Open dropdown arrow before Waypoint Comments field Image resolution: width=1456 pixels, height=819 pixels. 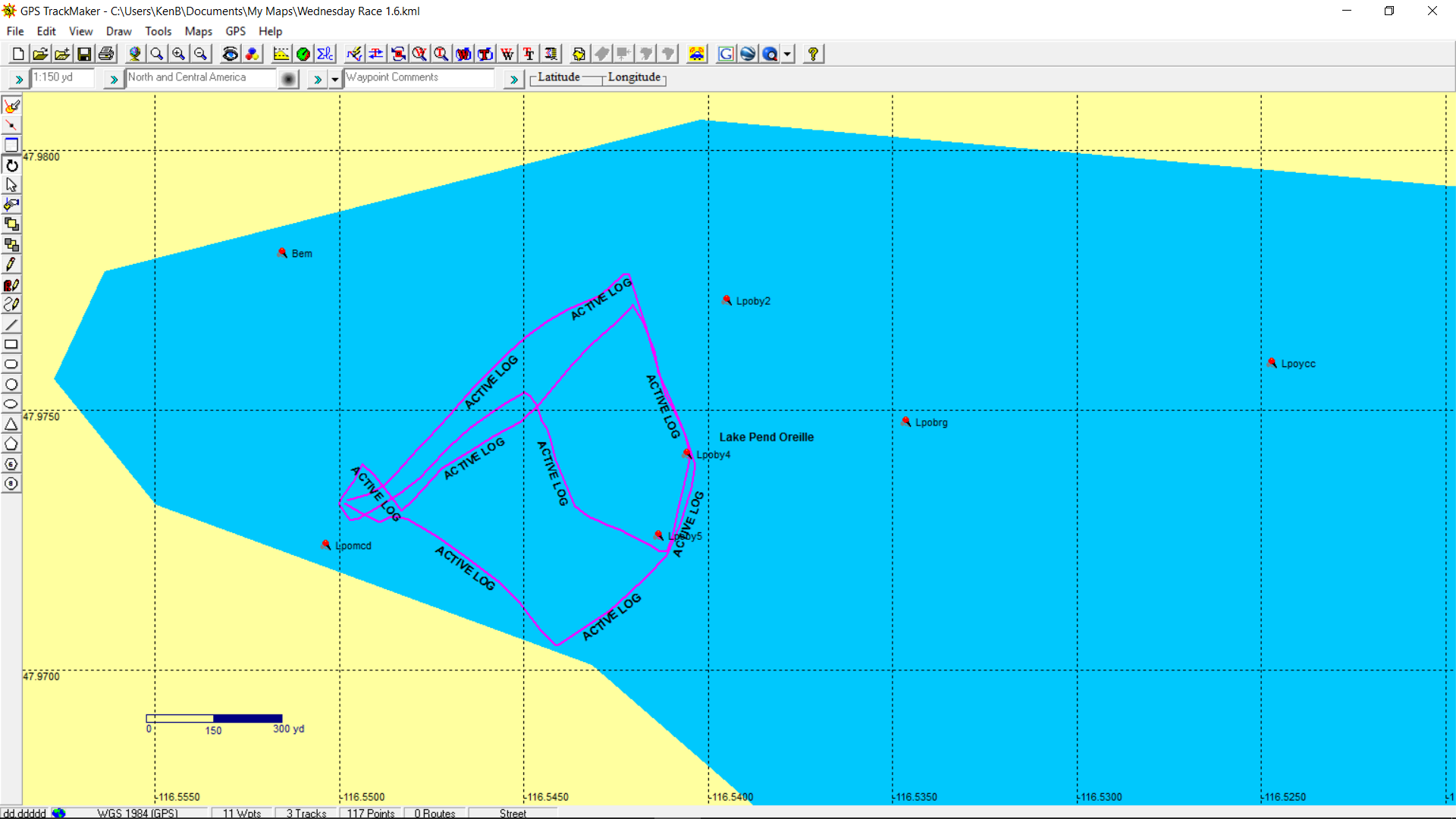(334, 79)
